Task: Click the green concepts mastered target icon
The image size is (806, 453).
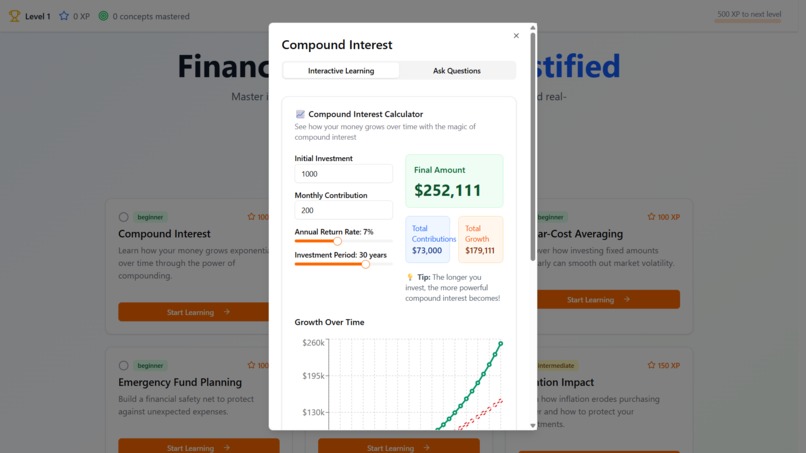Action: coord(103,16)
